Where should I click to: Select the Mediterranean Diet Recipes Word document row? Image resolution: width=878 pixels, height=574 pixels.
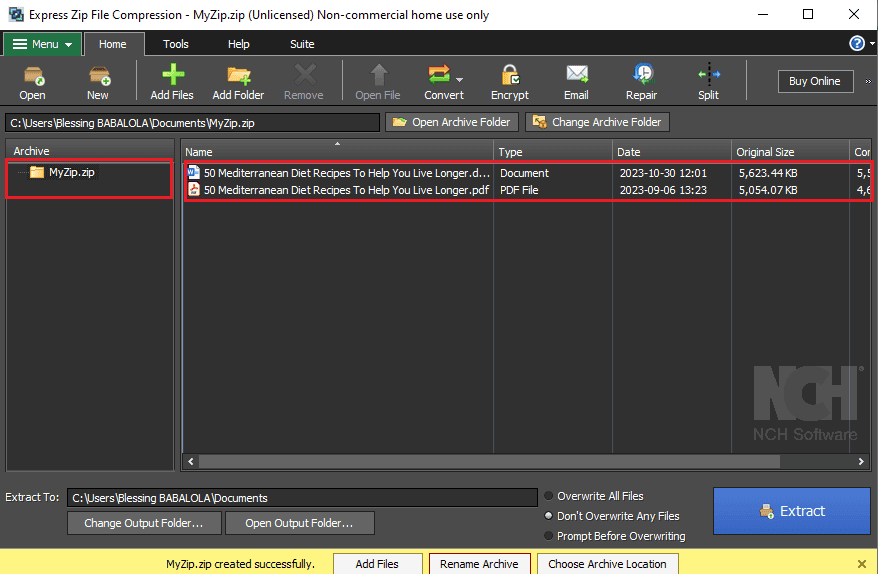[x=526, y=173]
